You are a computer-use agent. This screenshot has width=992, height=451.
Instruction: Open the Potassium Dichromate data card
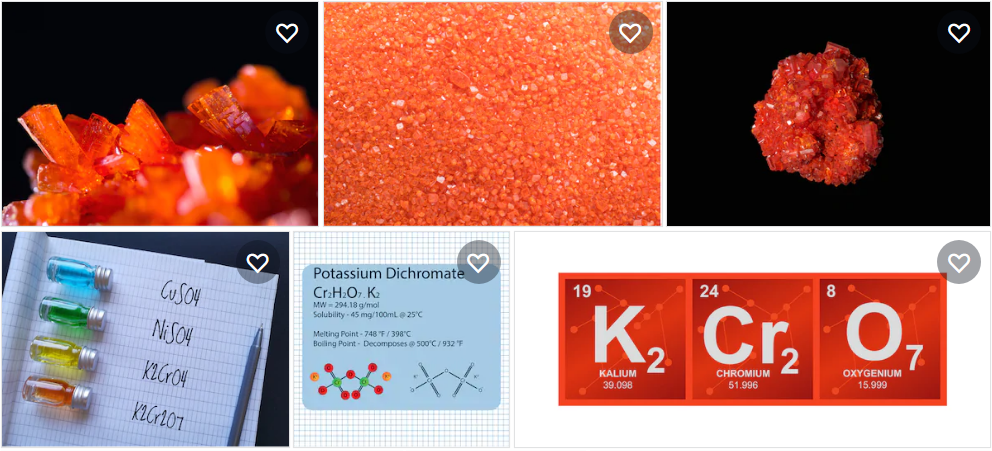(x=402, y=339)
